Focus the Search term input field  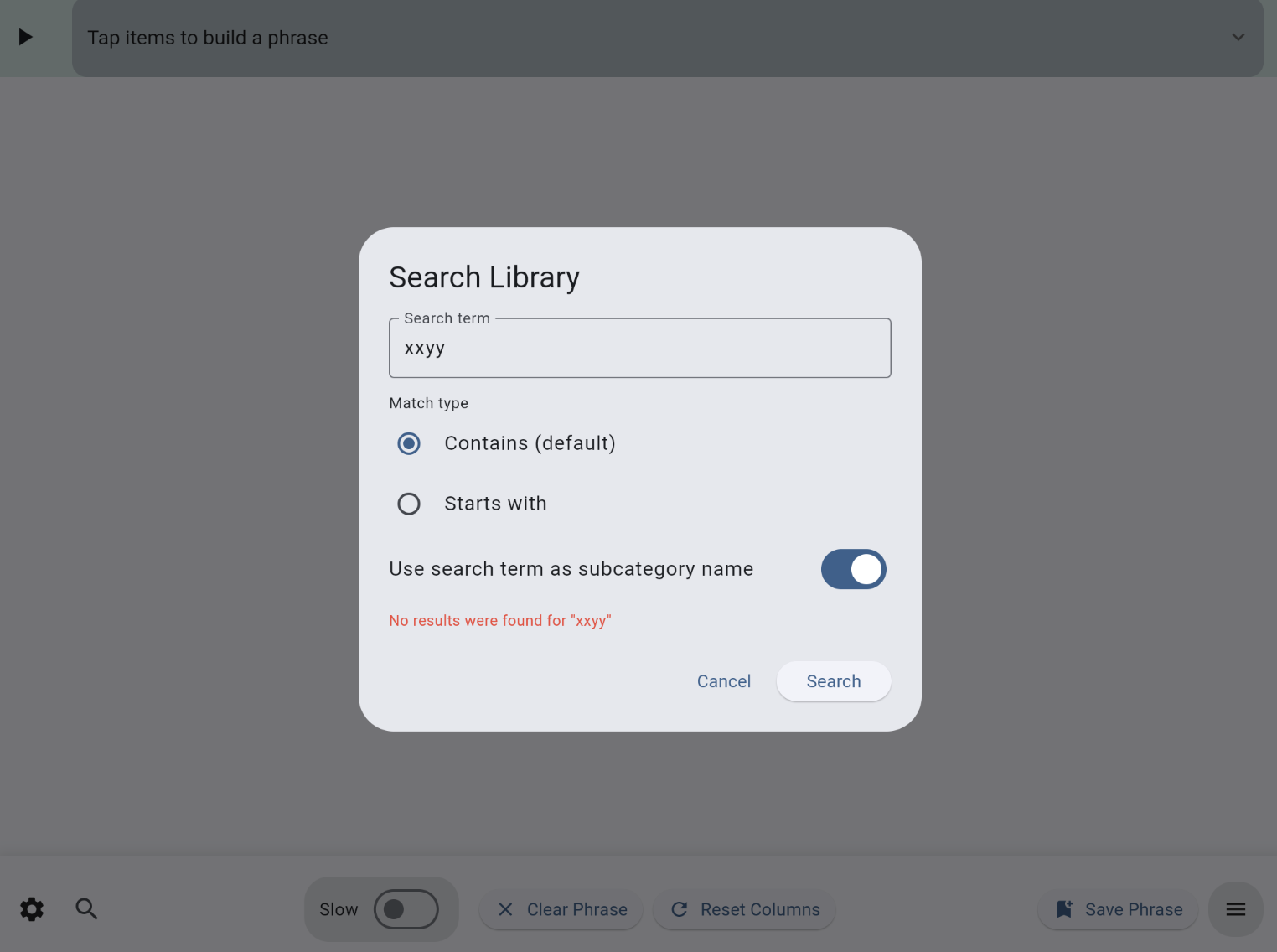tap(639, 349)
